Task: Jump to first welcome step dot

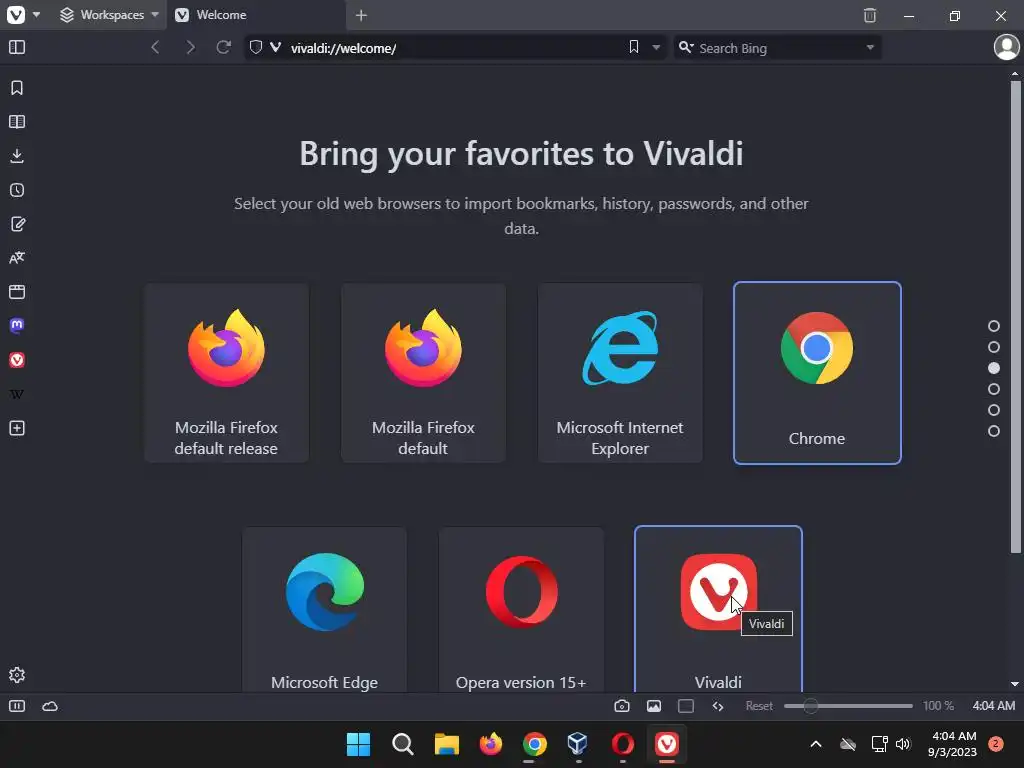Action: click(x=994, y=326)
